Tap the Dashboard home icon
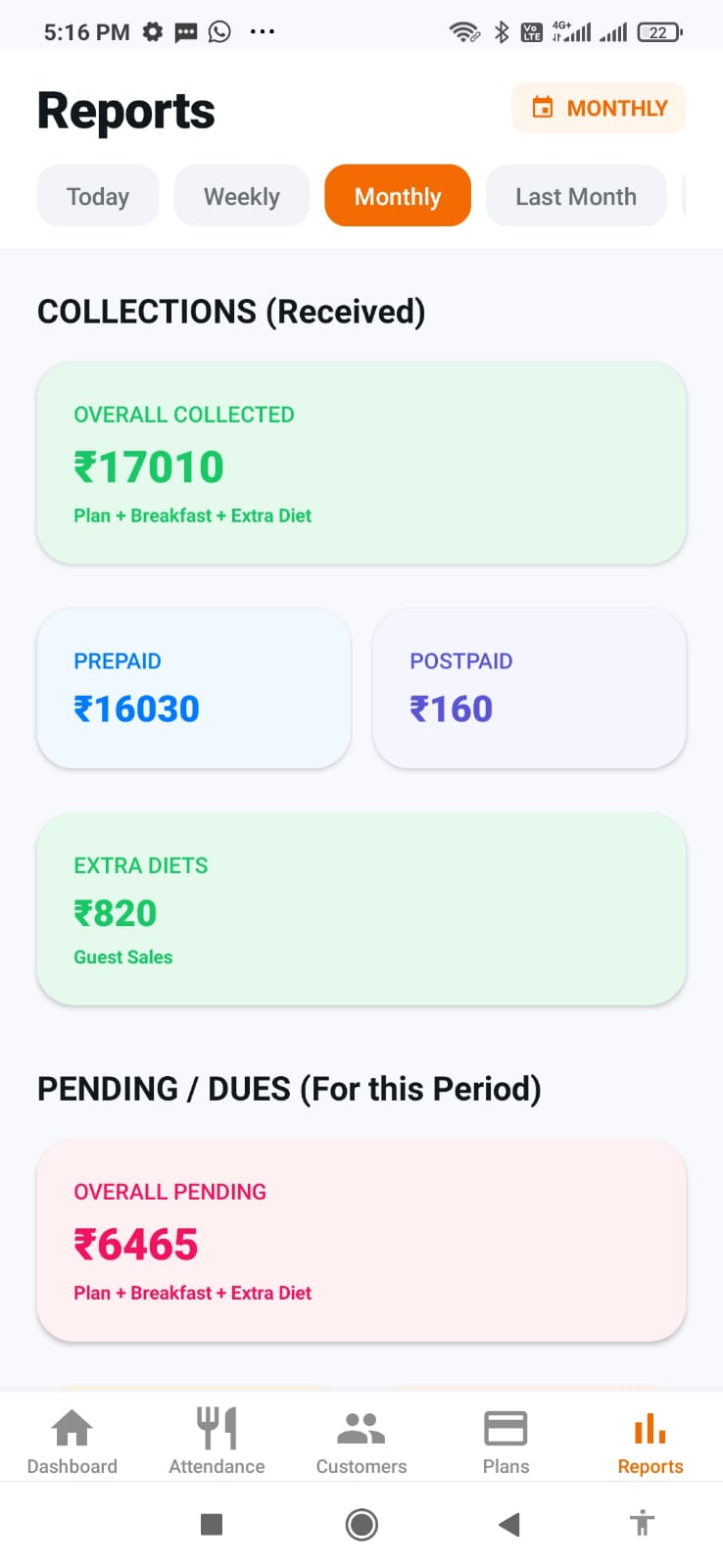The width and height of the screenshot is (723, 1568). click(x=72, y=1429)
